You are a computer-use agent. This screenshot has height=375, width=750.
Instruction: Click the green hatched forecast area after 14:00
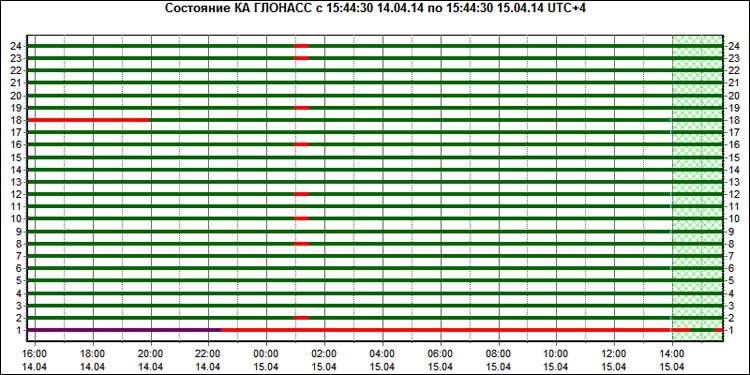tap(697, 188)
